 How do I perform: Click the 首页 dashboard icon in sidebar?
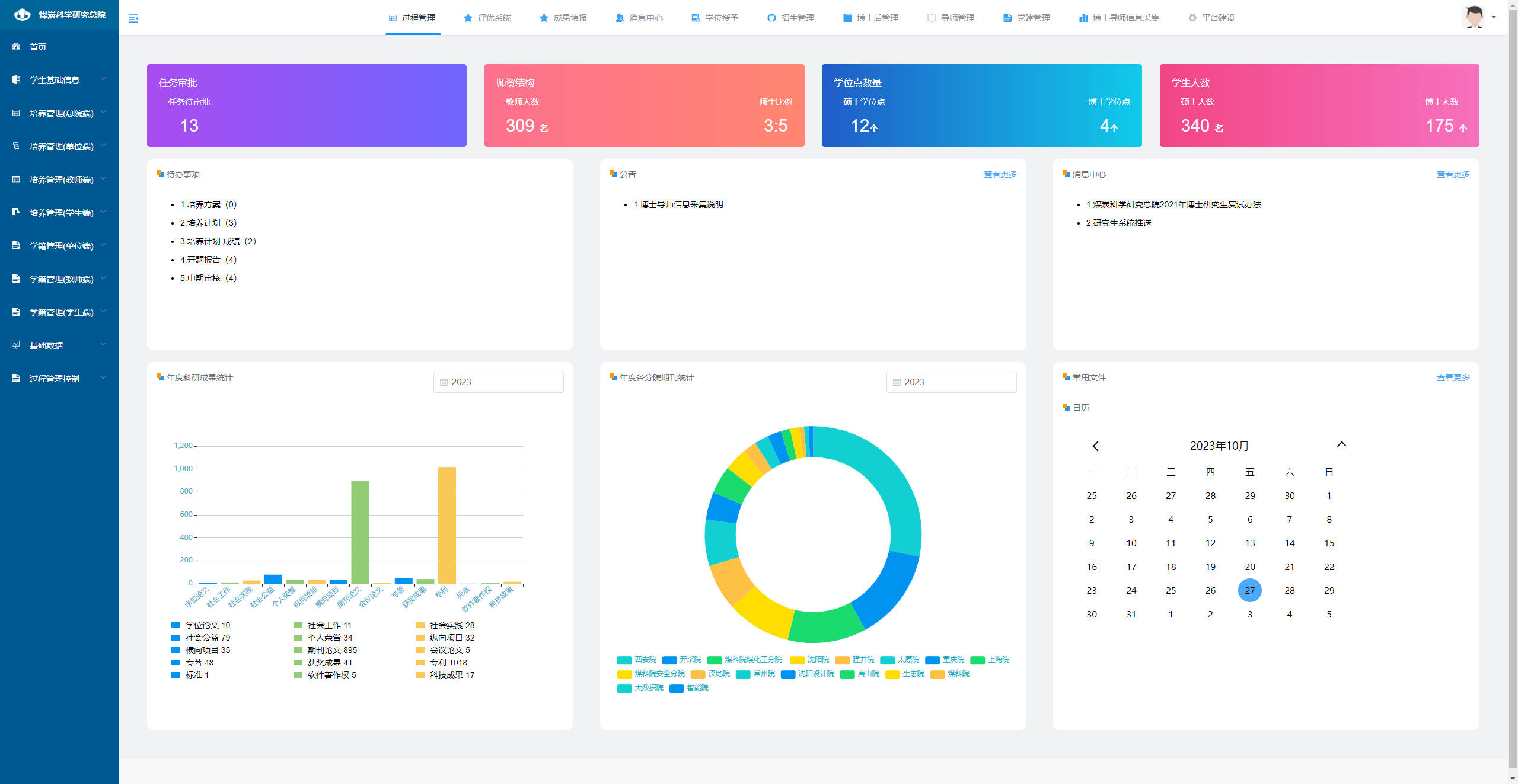click(16, 46)
